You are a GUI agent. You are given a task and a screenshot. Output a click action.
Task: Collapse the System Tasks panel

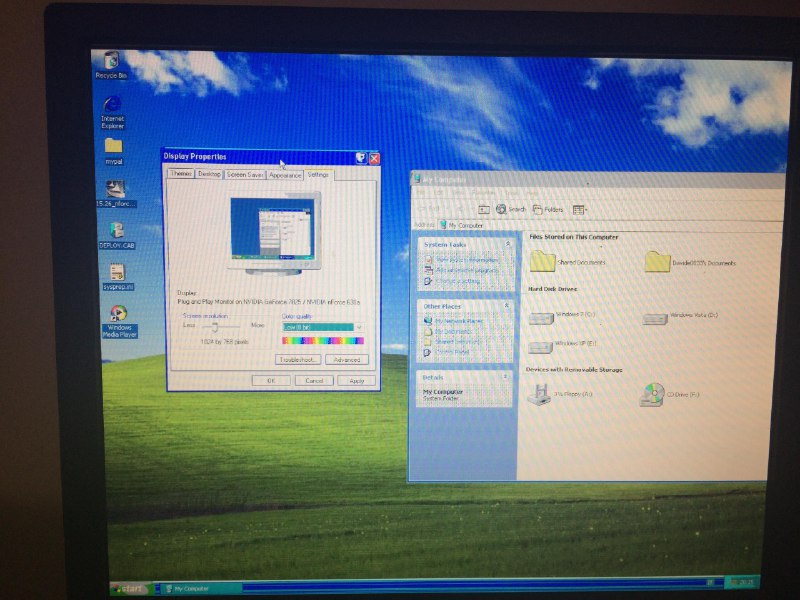tap(508, 244)
